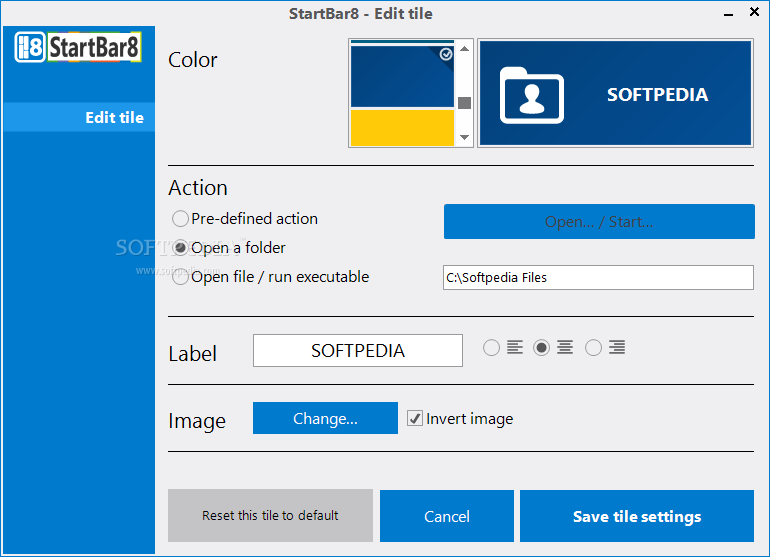Click the Change... image button
The width and height of the screenshot is (770, 557).
click(x=325, y=418)
